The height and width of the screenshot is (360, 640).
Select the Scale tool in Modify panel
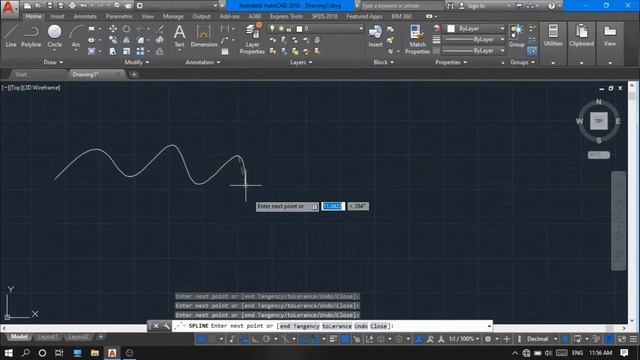(127, 51)
